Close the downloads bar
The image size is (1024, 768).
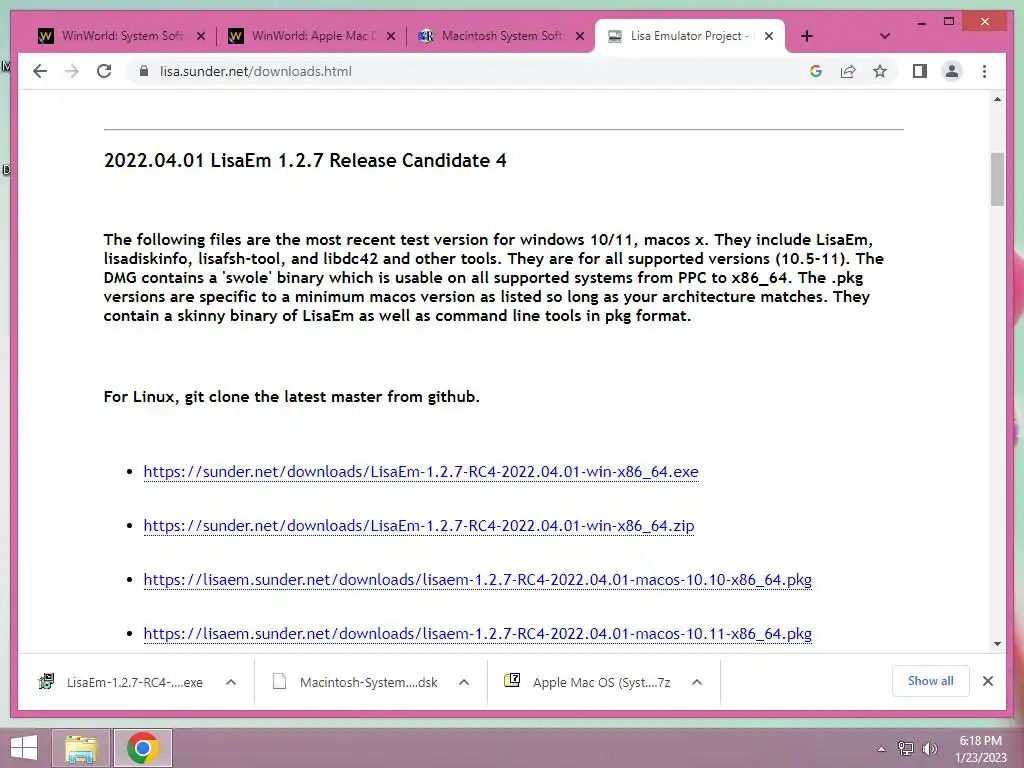987,681
